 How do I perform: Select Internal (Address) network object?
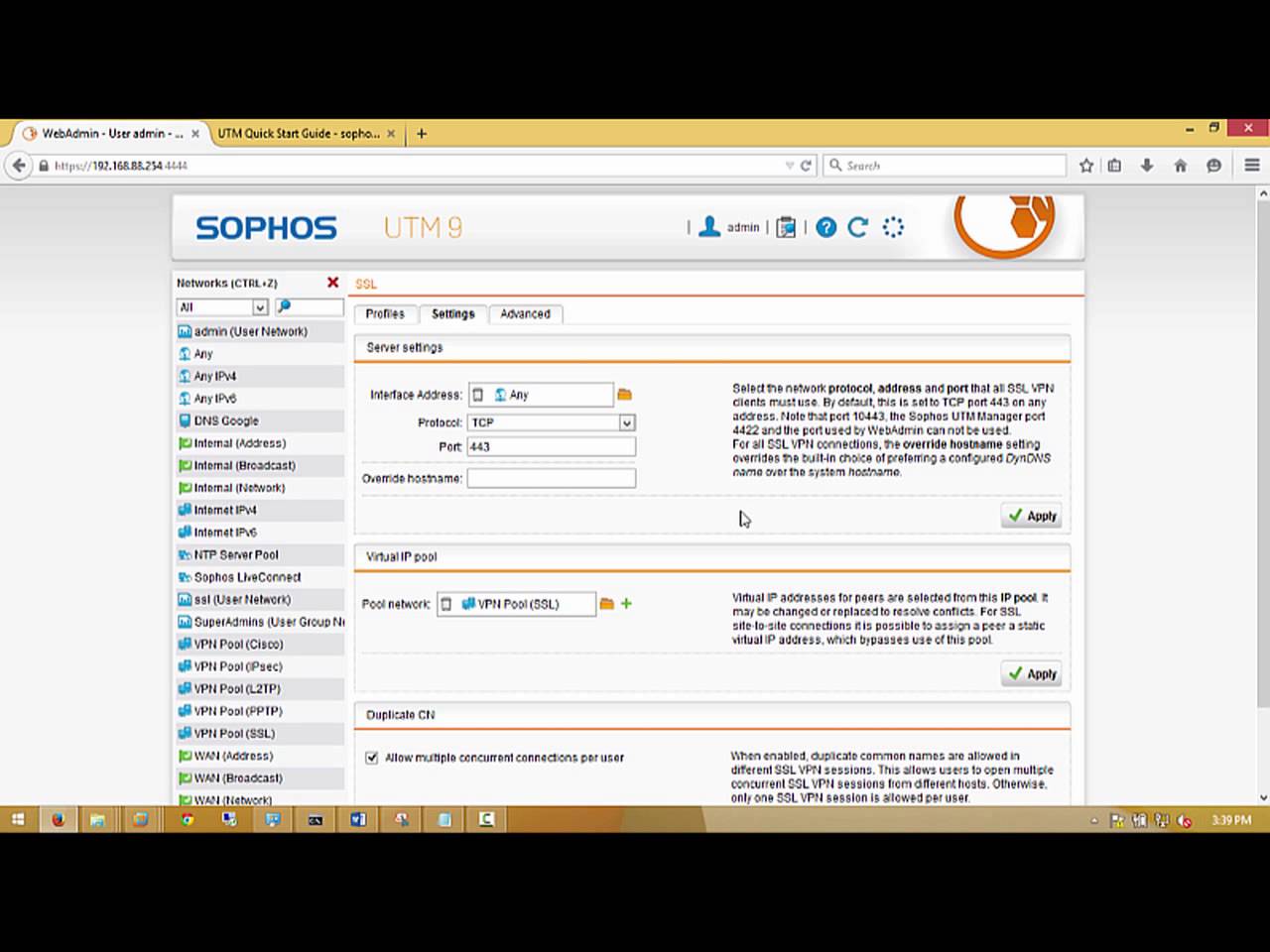[x=260, y=443]
